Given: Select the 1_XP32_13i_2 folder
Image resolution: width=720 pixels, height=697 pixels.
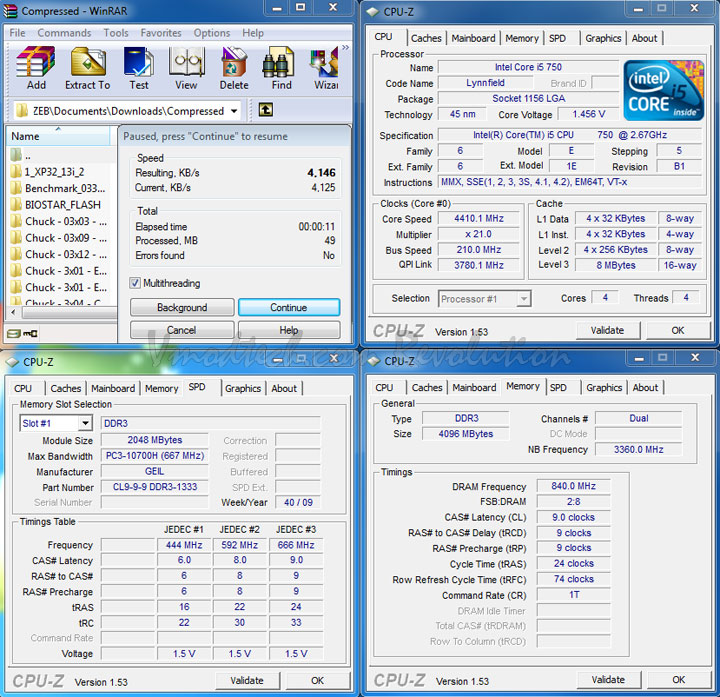Looking at the screenshot, I should [47, 172].
